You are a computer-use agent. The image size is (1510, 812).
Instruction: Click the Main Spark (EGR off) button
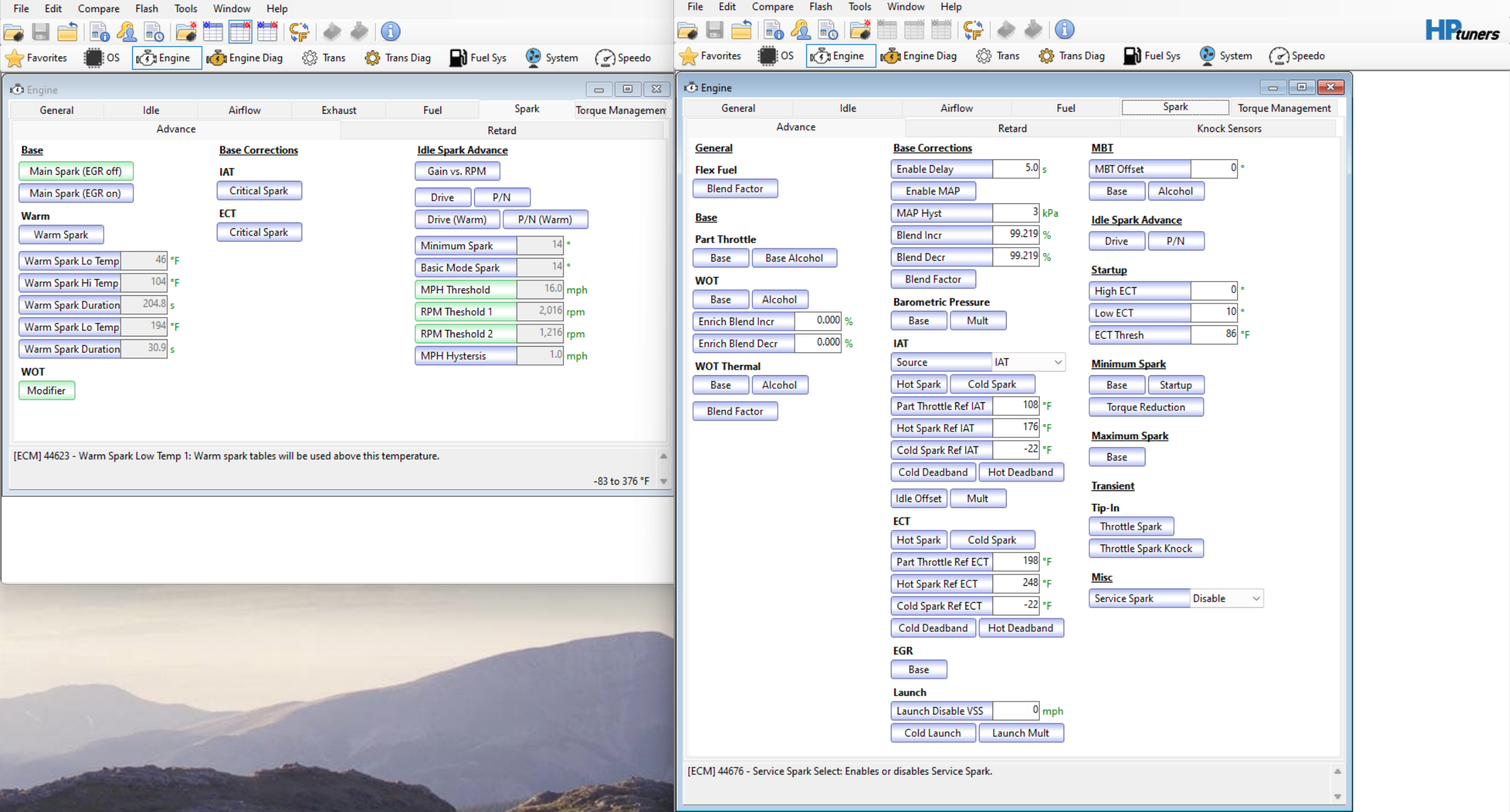75,171
